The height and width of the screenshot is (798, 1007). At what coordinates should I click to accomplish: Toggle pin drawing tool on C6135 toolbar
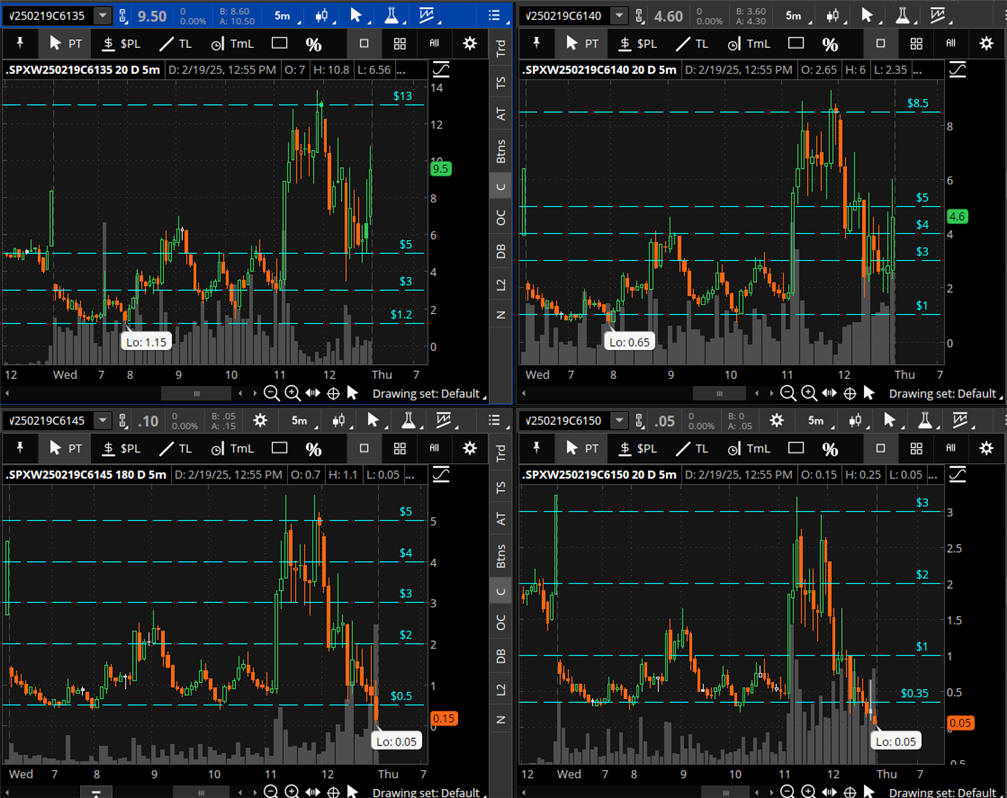(19, 44)
